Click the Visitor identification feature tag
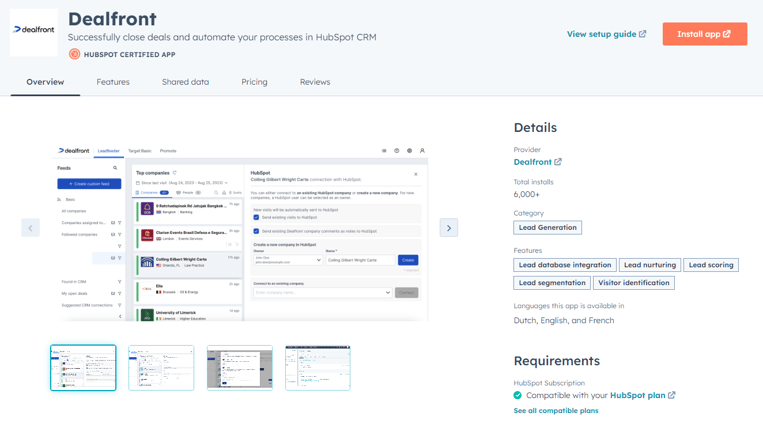 point(634,283)
